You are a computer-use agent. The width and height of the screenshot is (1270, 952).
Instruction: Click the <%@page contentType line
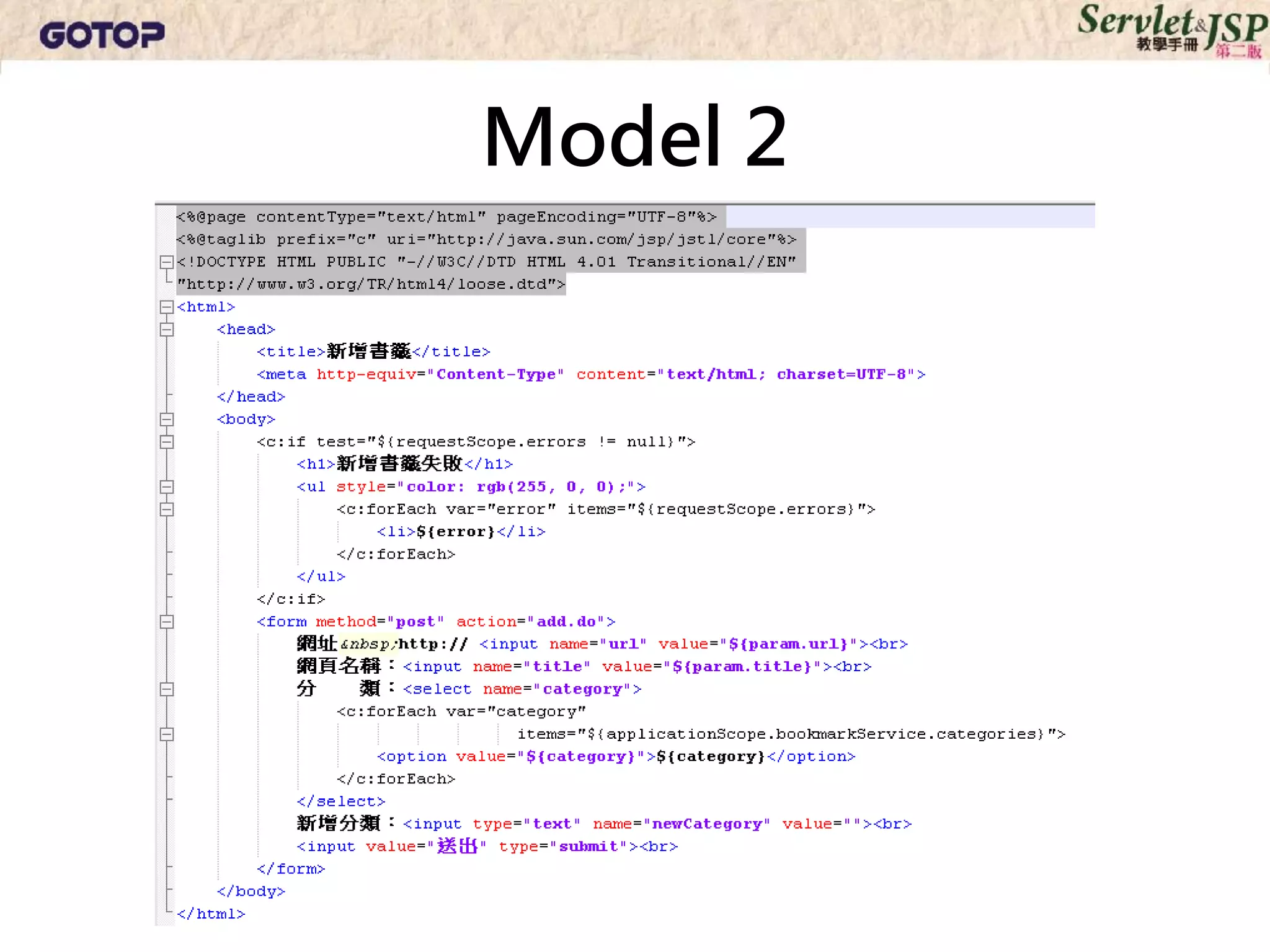[x=446, y=217]
